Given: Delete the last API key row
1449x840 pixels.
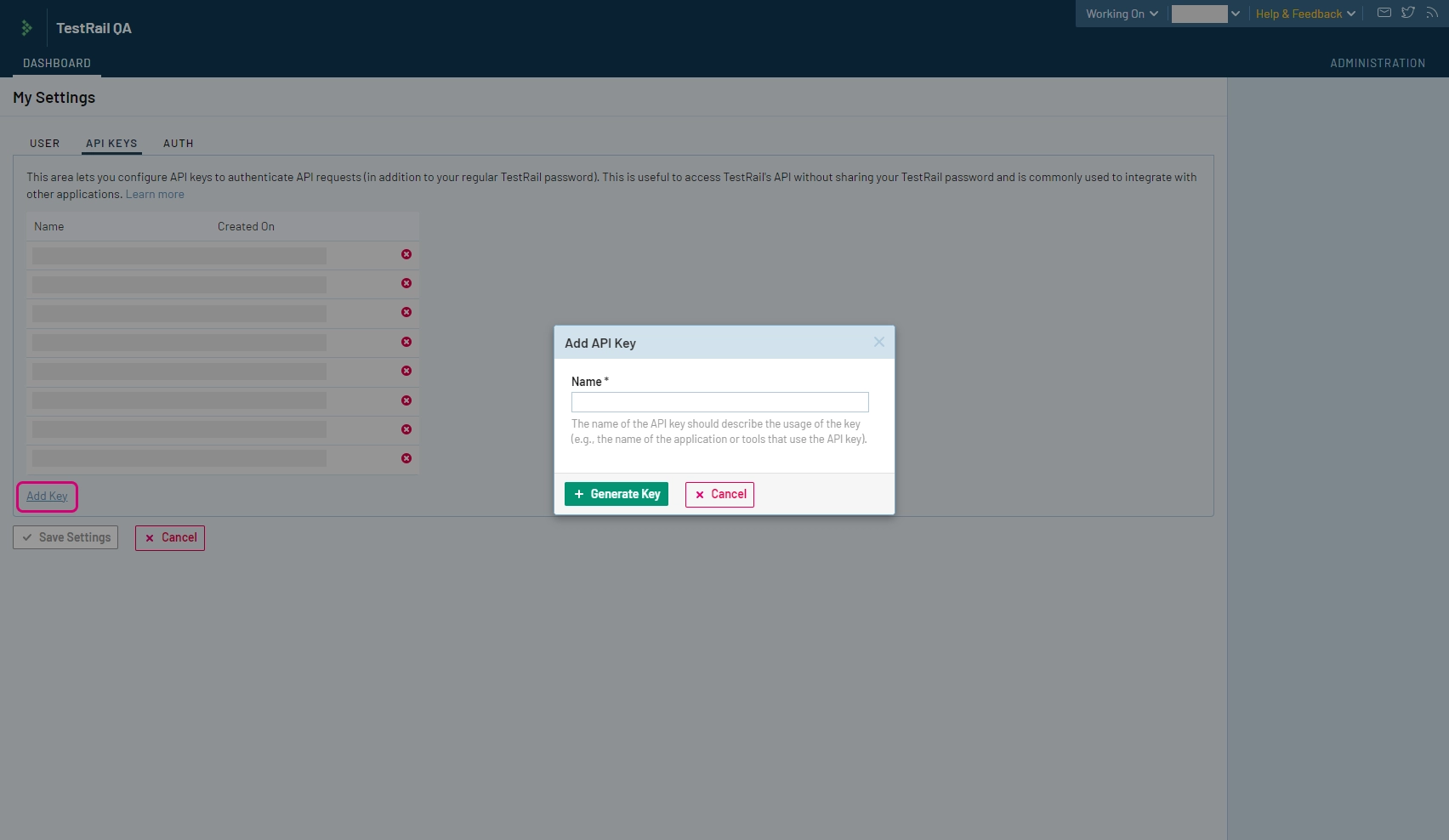Looking at the screenshot, I should point(406,458).
